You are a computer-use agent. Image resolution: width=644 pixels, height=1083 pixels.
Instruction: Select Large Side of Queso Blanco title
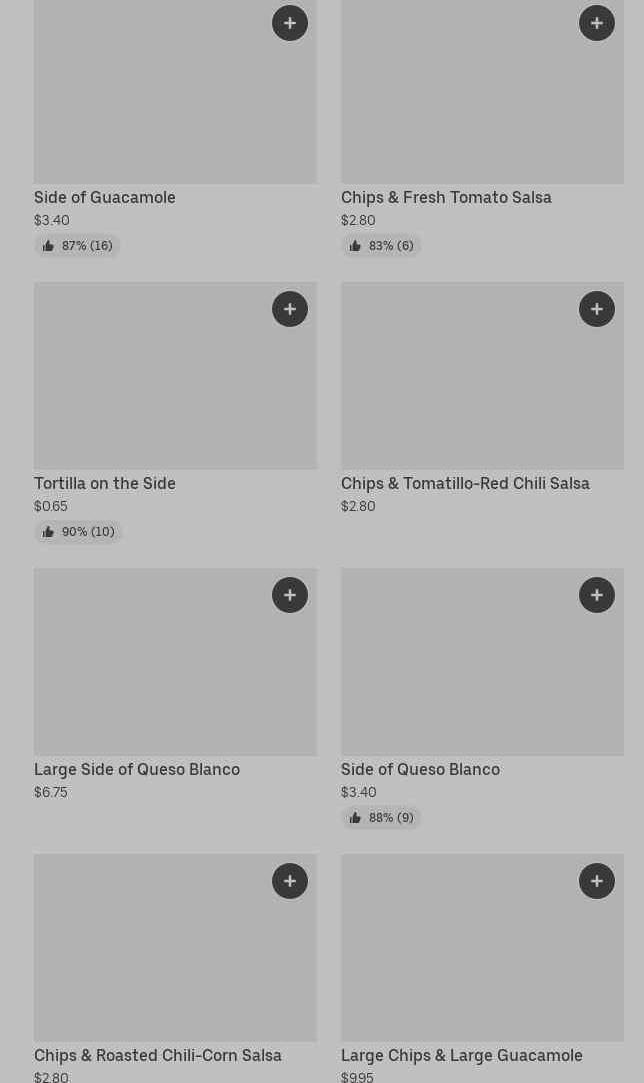coord(137,770)
